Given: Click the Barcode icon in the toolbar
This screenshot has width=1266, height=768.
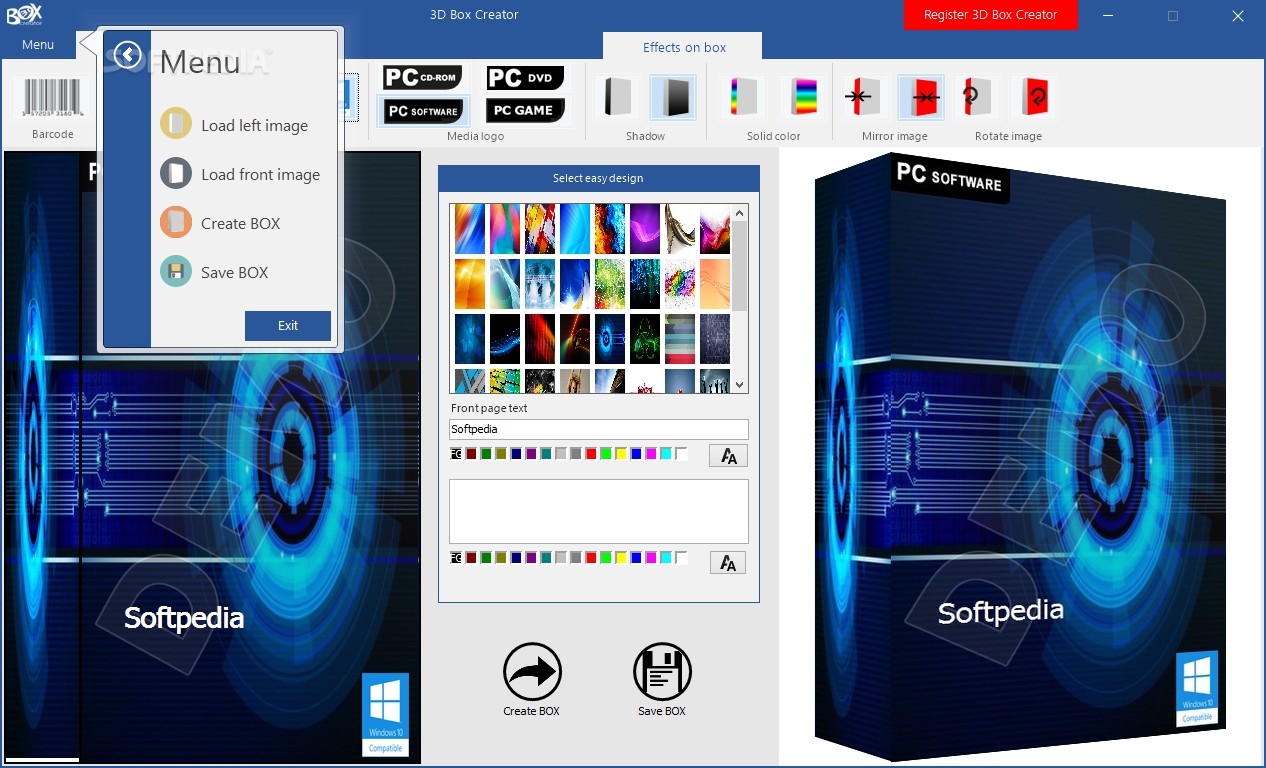Looking at the screenshot, I should point(52,98).
